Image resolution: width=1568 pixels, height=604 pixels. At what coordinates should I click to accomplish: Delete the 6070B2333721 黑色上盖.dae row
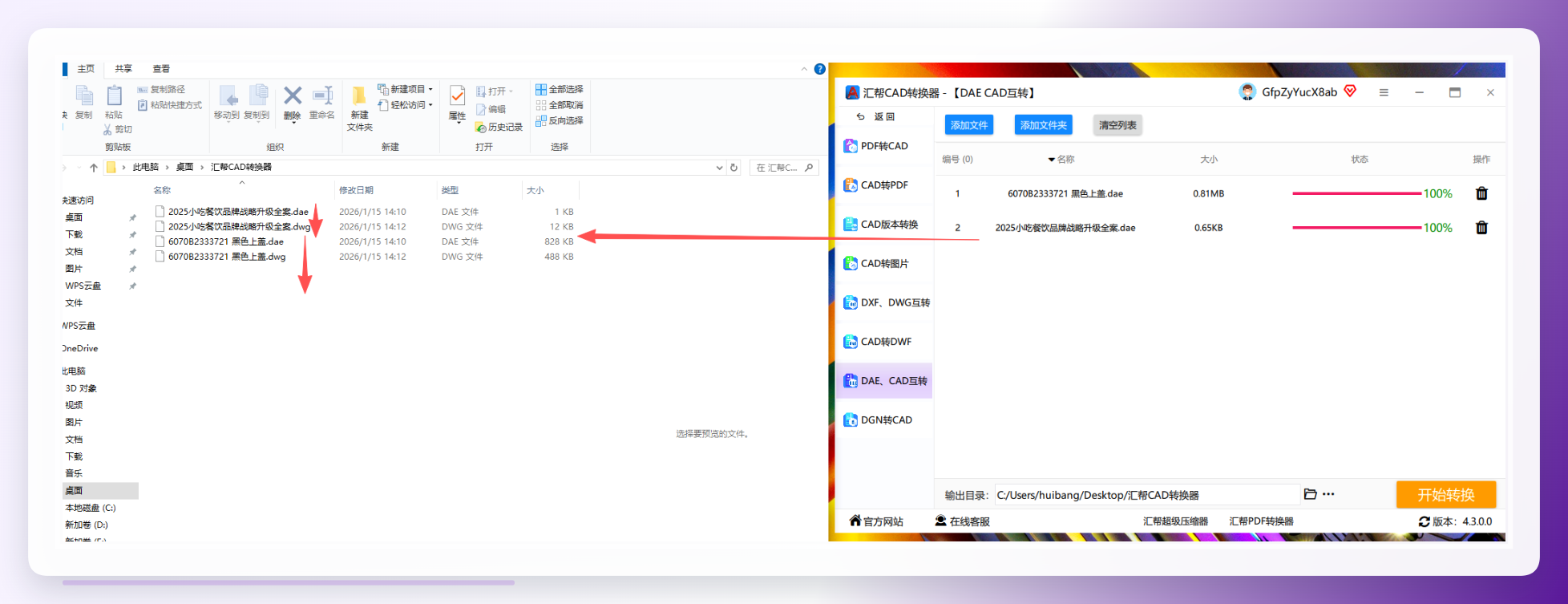click(x=1481, y=193)
